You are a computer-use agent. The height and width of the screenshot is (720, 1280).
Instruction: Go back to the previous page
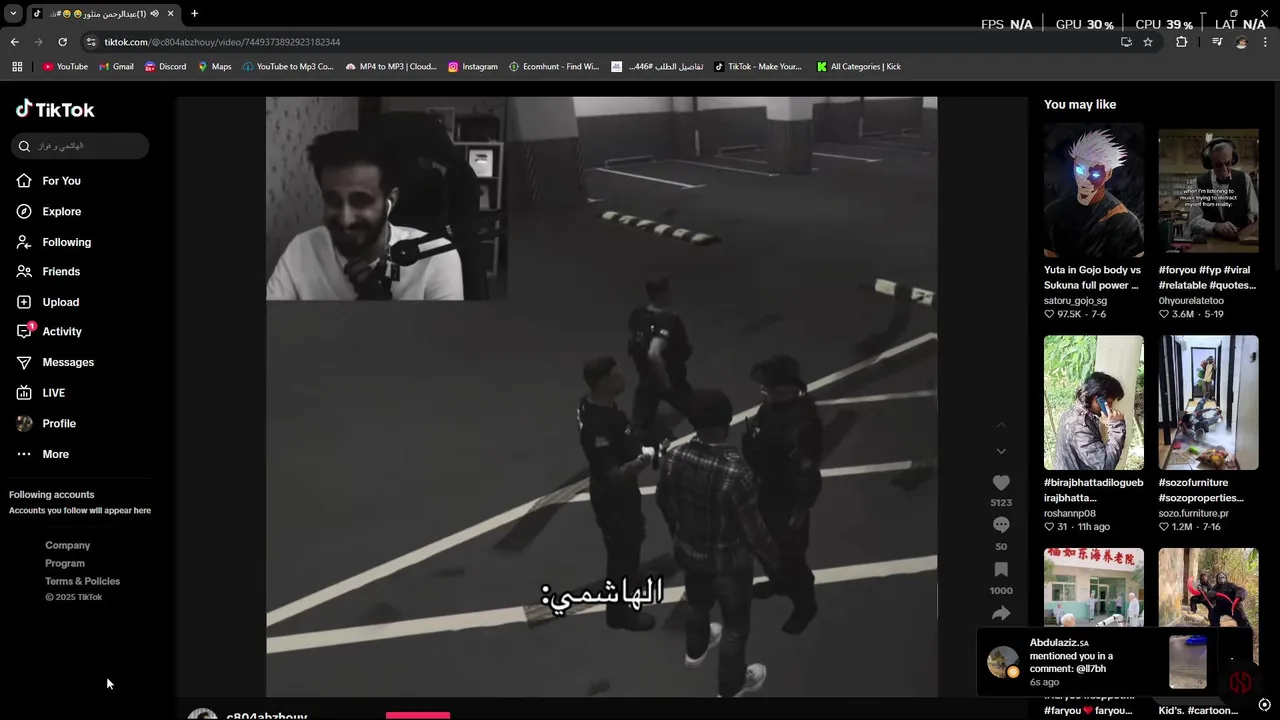[x=14, y=42]
